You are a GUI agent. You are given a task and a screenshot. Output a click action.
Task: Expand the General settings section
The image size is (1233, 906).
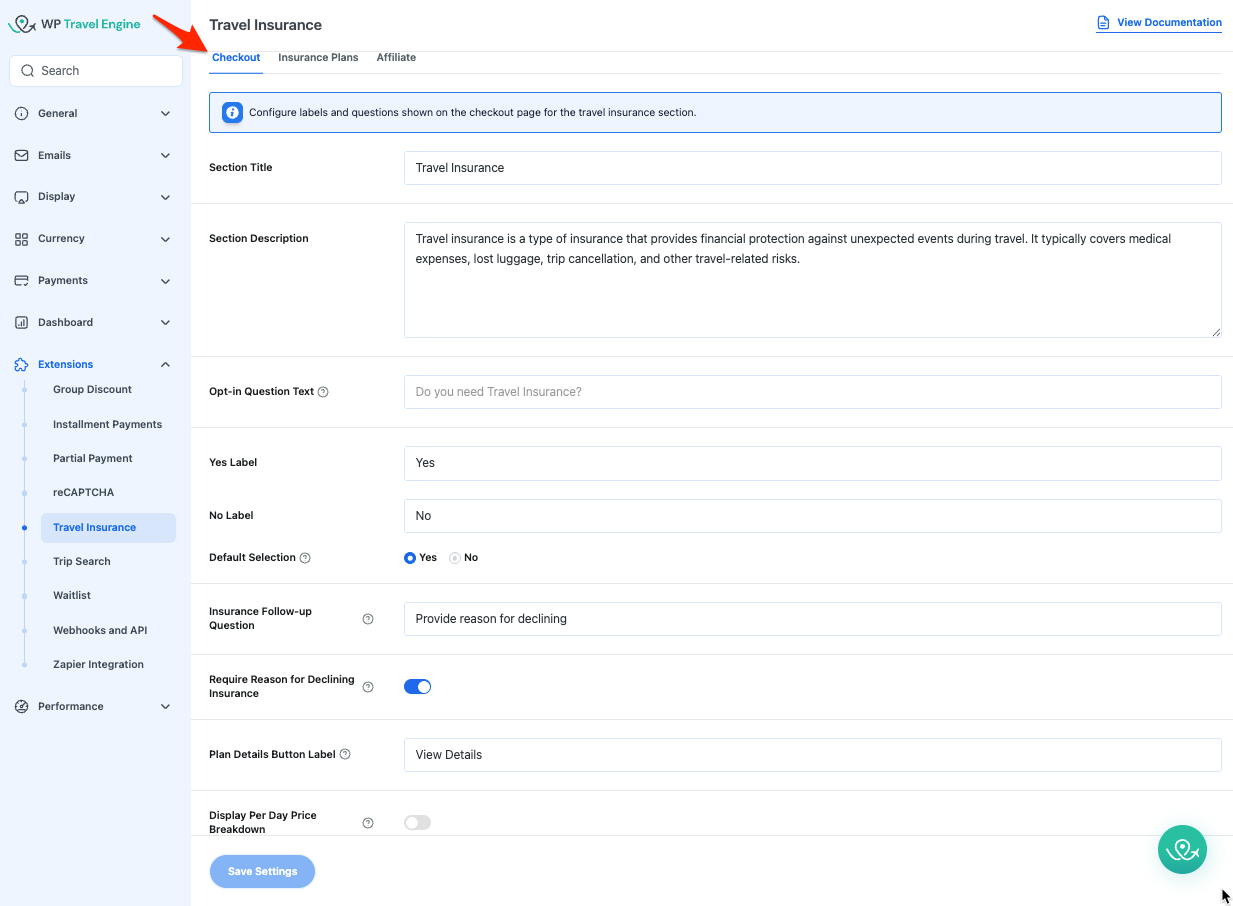(x=94, y=114)
